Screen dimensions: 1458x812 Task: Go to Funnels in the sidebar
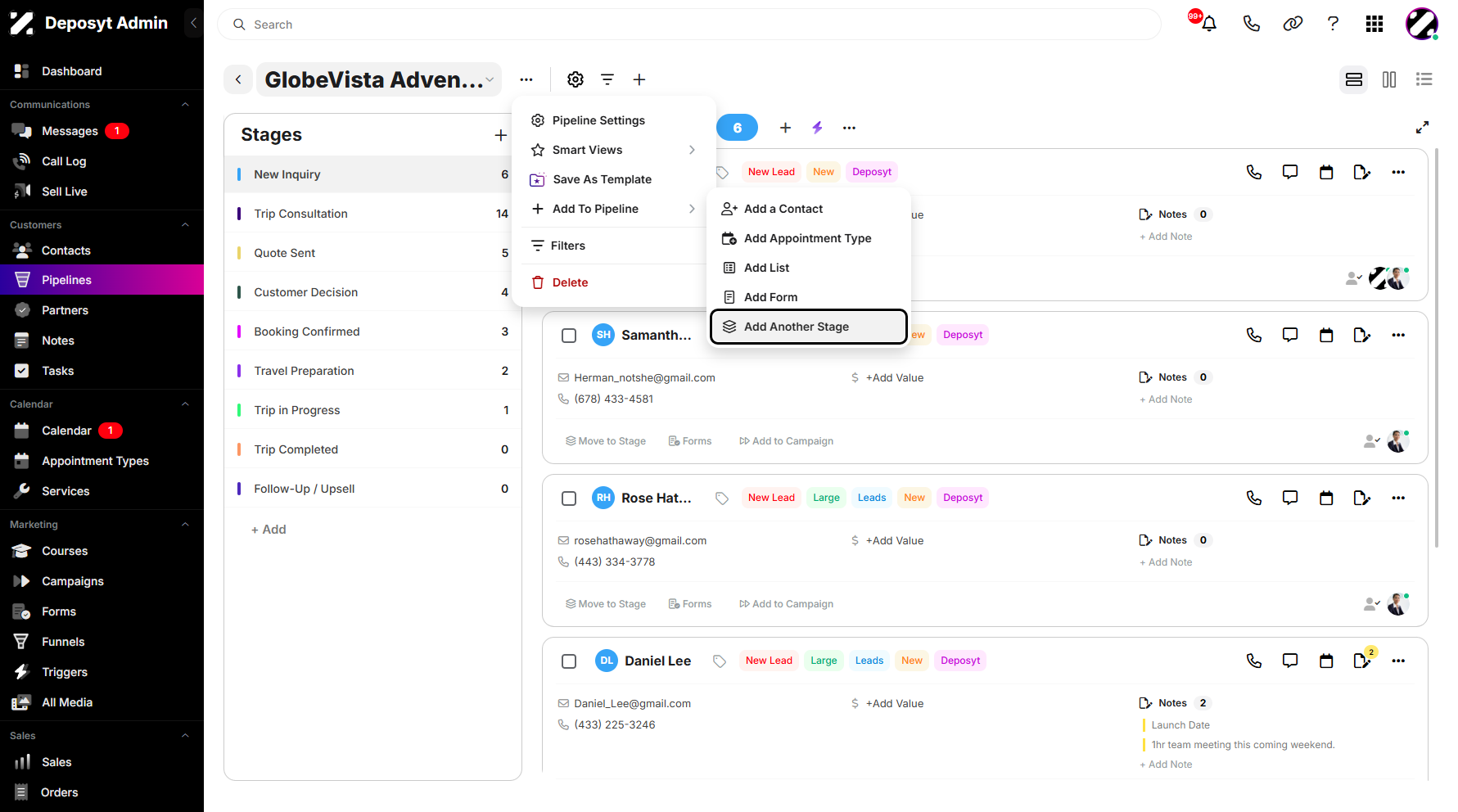tap(102, 642)
